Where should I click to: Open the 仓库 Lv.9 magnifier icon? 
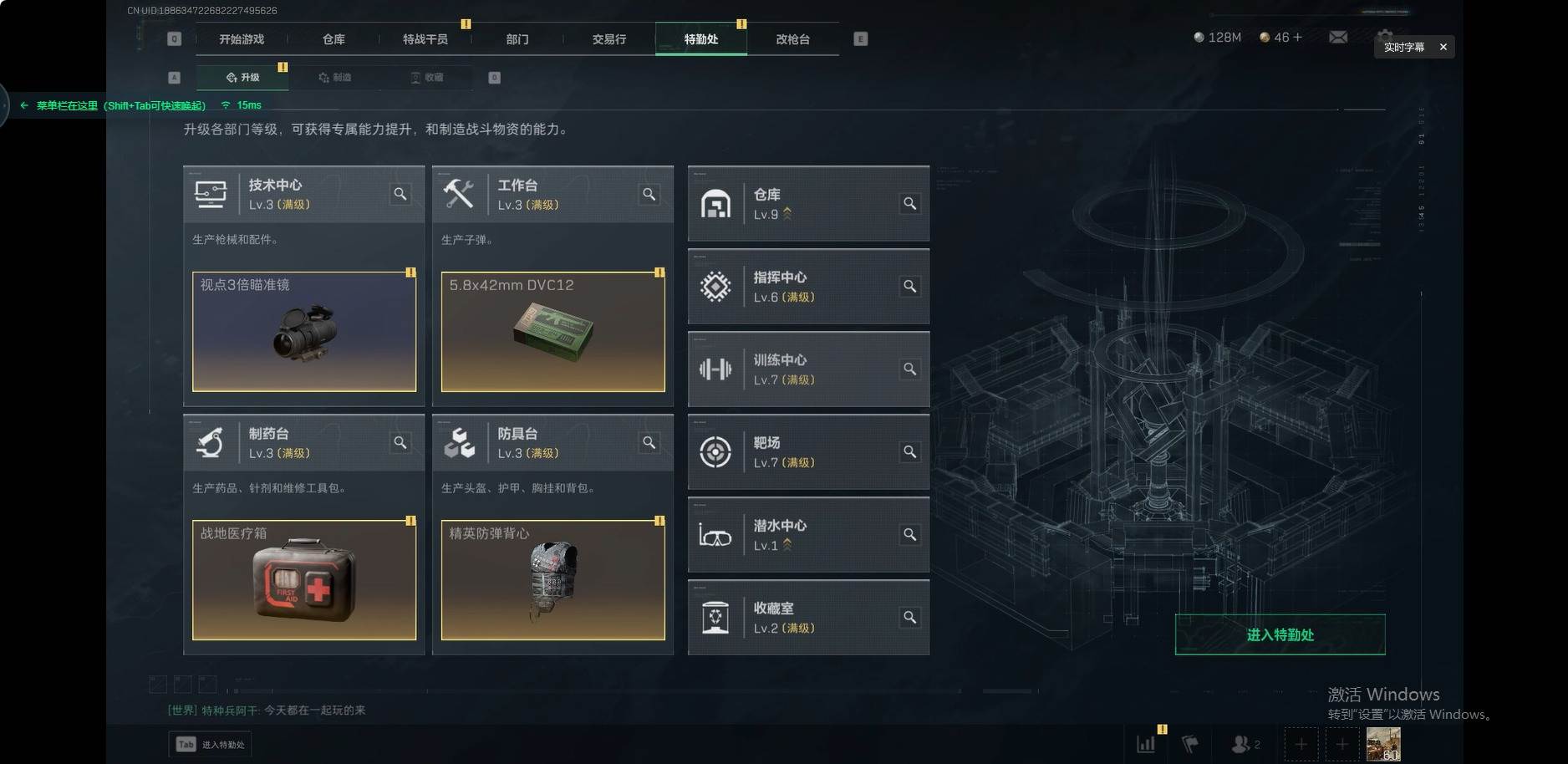click(909, 203)
